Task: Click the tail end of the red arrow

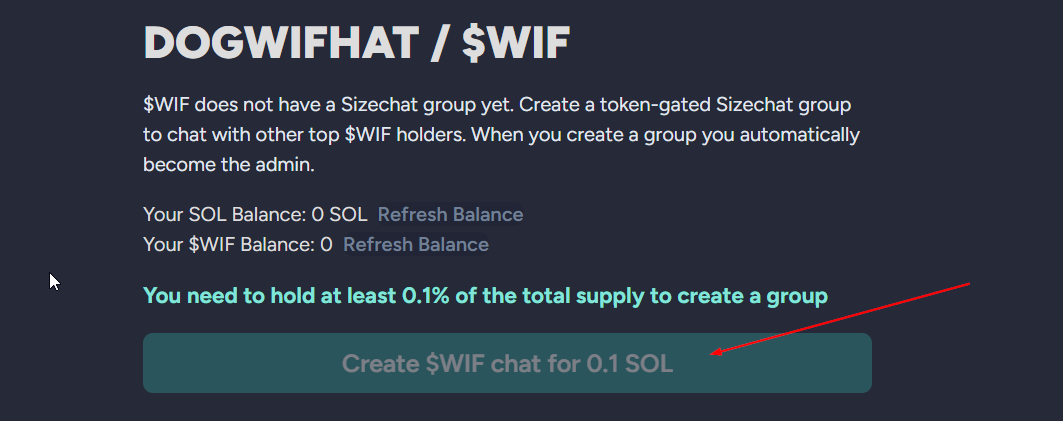Action: (x=968, y=285)
